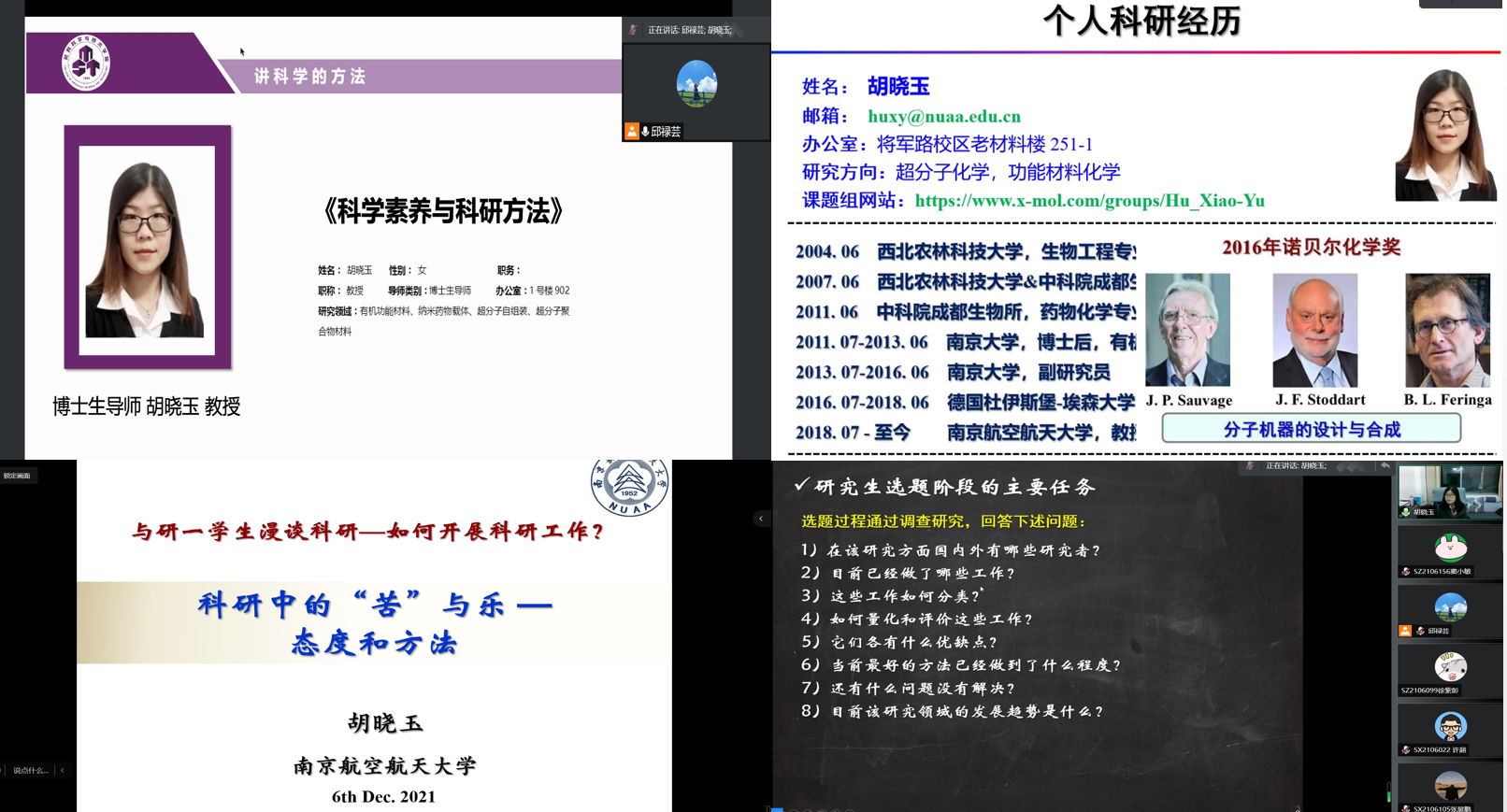This screenshot has height=812, width=1507.
Task: Click the 分子机器的设计与合成 button
Action: pos(1311,429)
